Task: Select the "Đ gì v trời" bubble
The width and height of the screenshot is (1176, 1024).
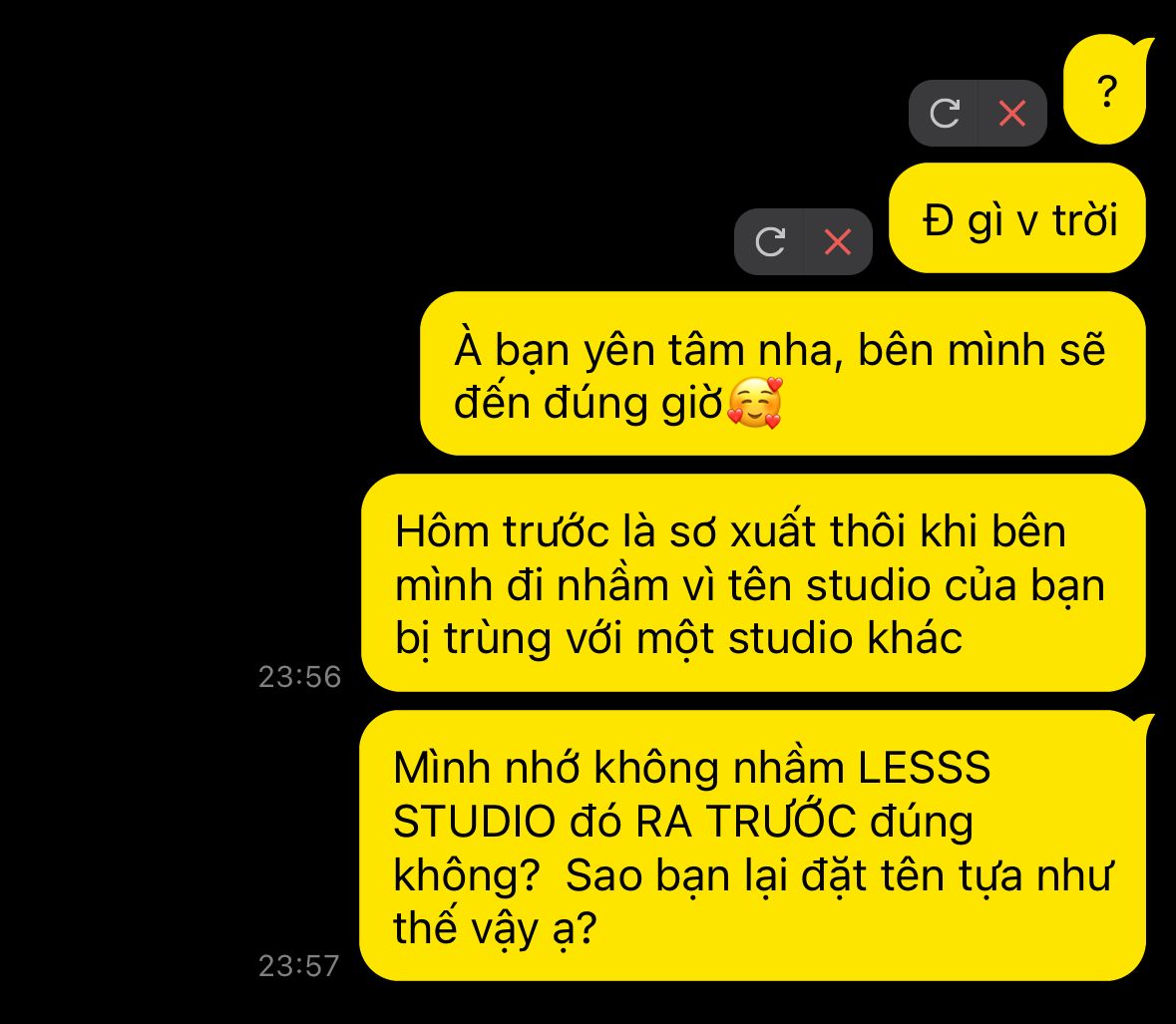Action: pos(1017,218)
